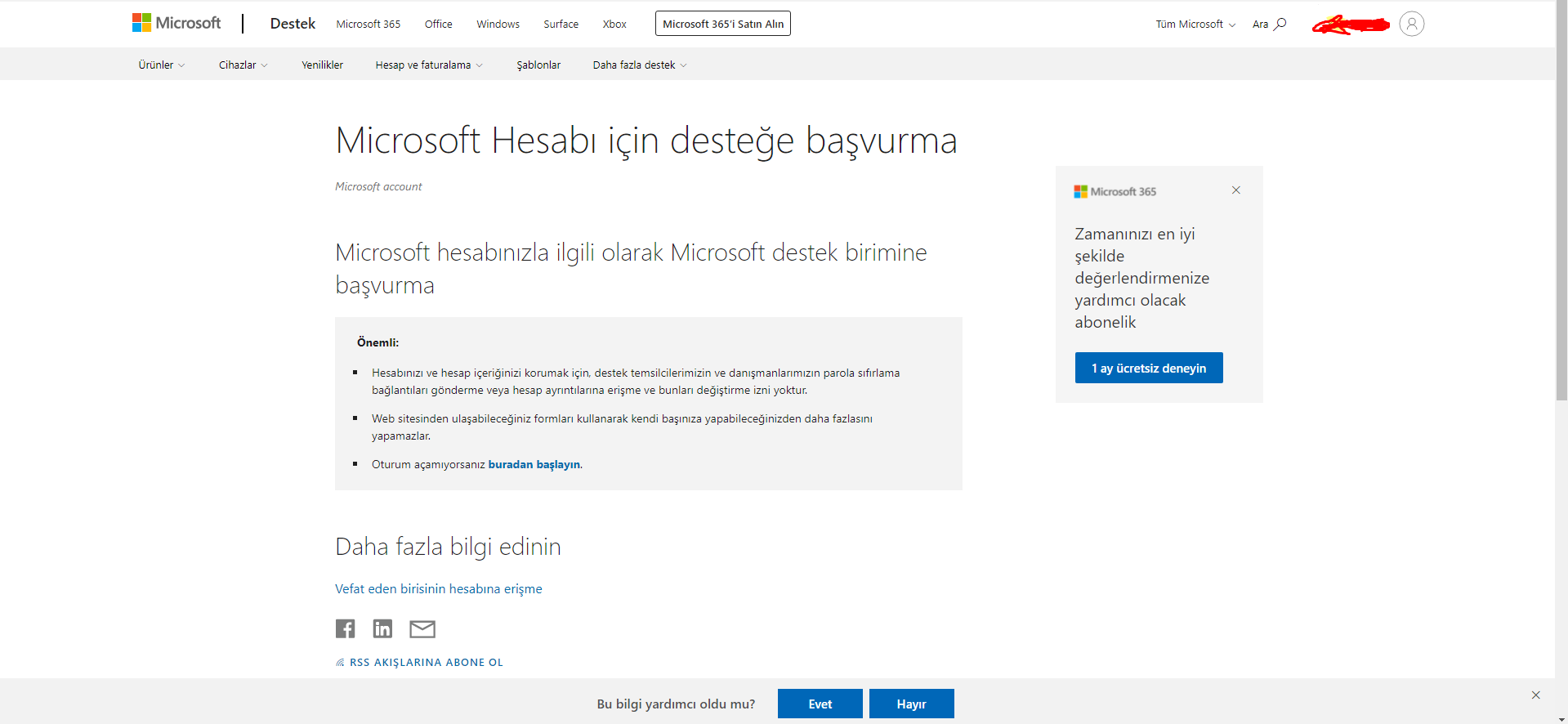Viewport: 1568px width, 724px height.
Task: Click the vertical page scrollbar
Action: [1561, 200]
